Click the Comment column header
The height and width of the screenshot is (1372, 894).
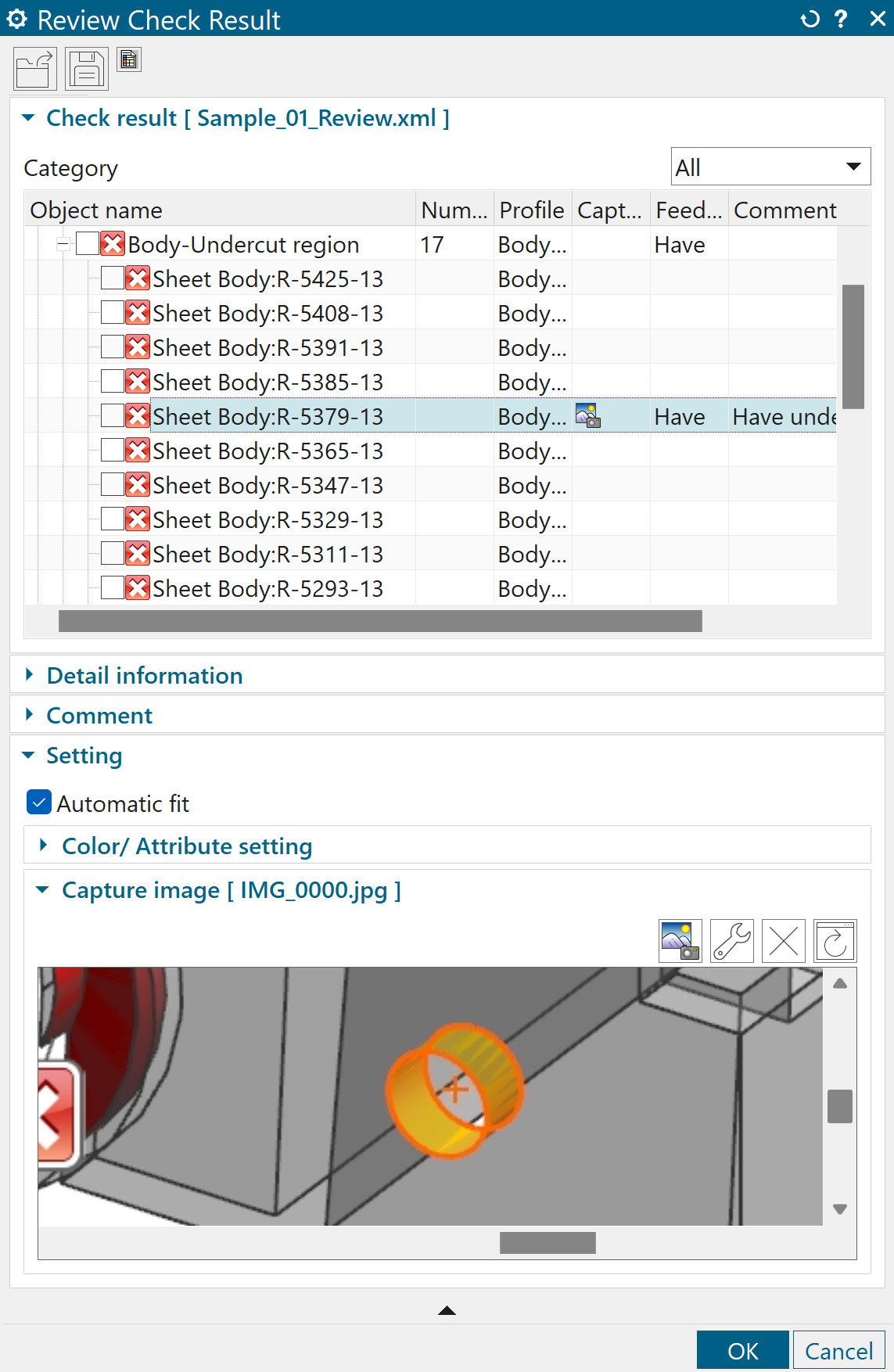tap(784, 210)
